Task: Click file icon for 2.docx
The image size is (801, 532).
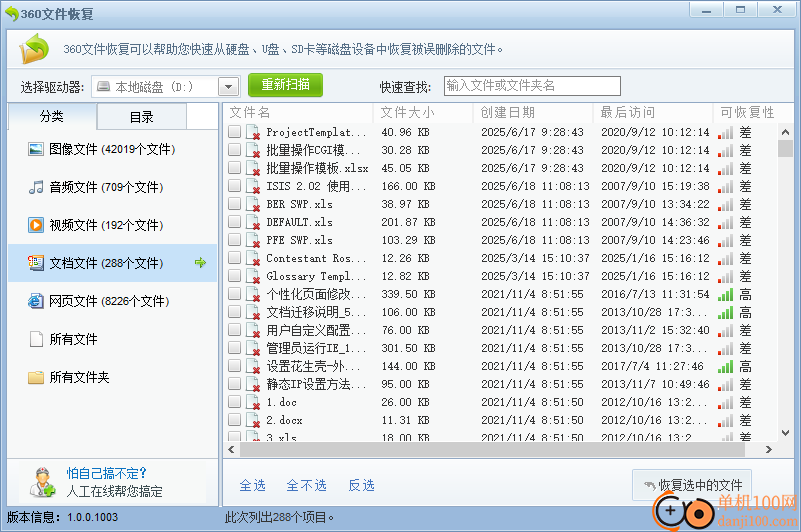Action: click(253, 420)
